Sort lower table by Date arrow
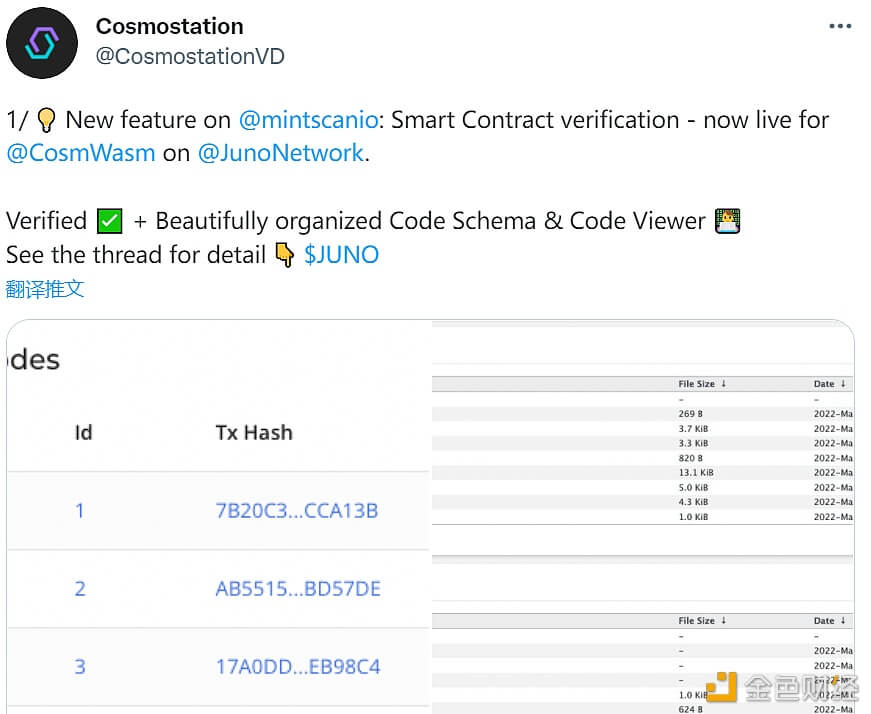The height and width of the screenshot is (714, 871). click(x=843, y=621)
